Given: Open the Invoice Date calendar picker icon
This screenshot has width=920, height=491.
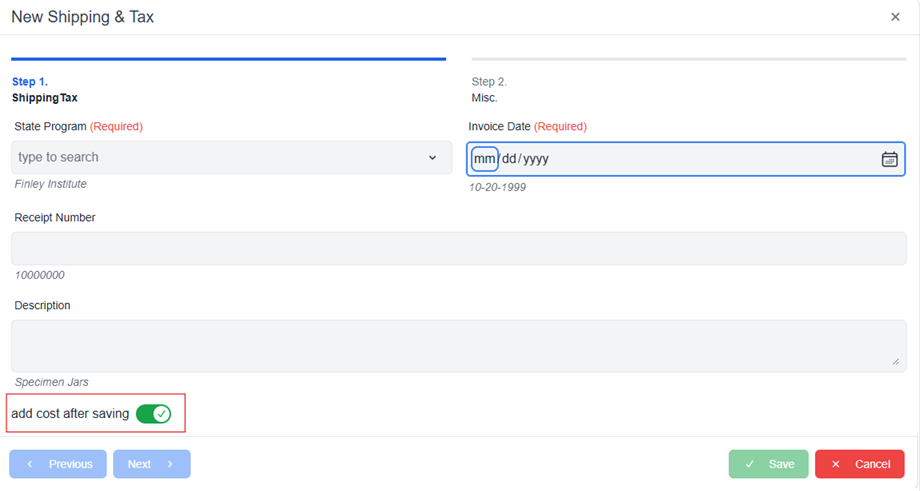Looking at the screenshot, I should click(889, 159).
